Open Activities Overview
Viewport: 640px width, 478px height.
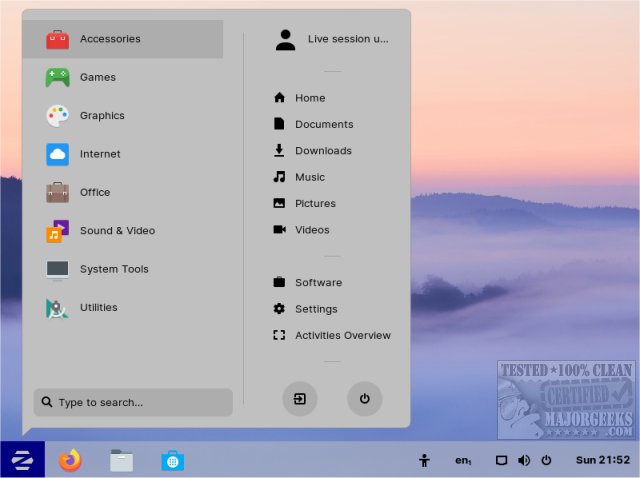coord(331,335)
